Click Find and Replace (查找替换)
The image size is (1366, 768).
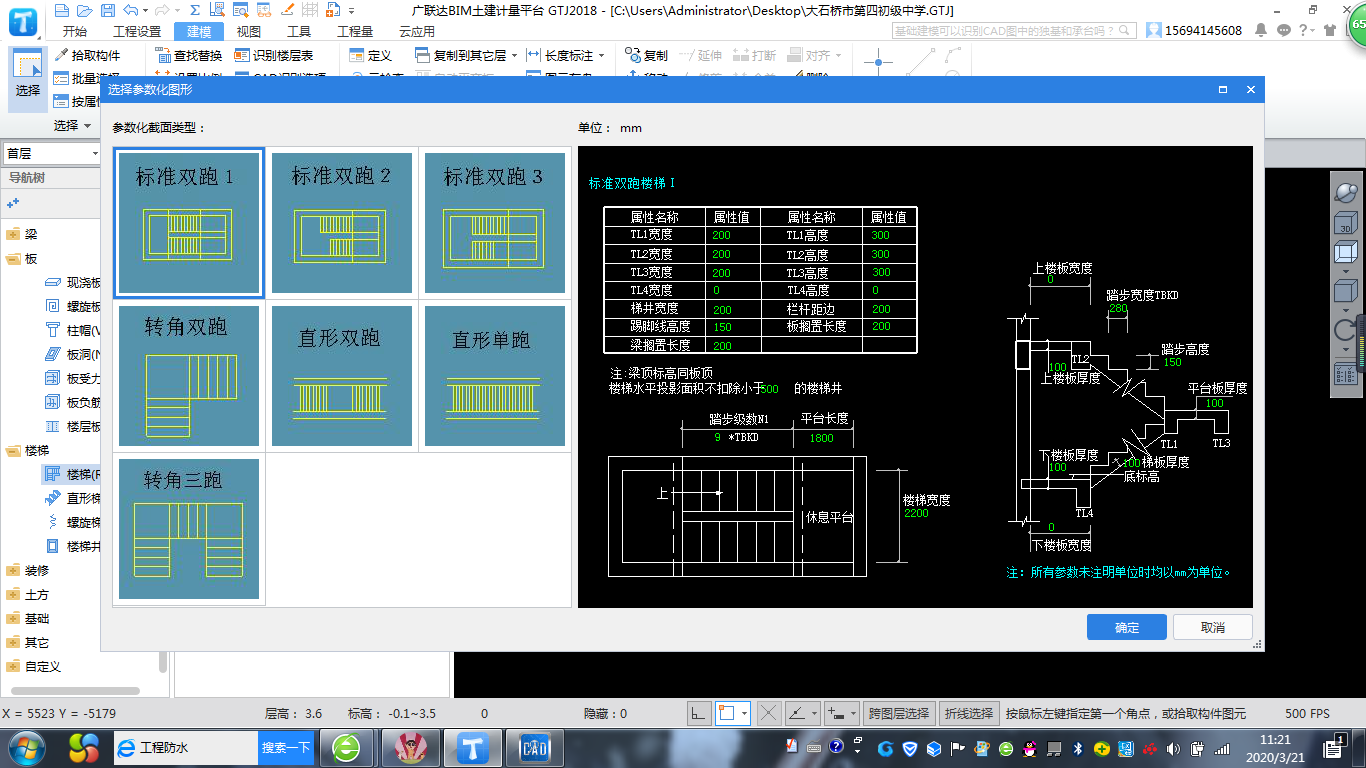pos(189,55)
